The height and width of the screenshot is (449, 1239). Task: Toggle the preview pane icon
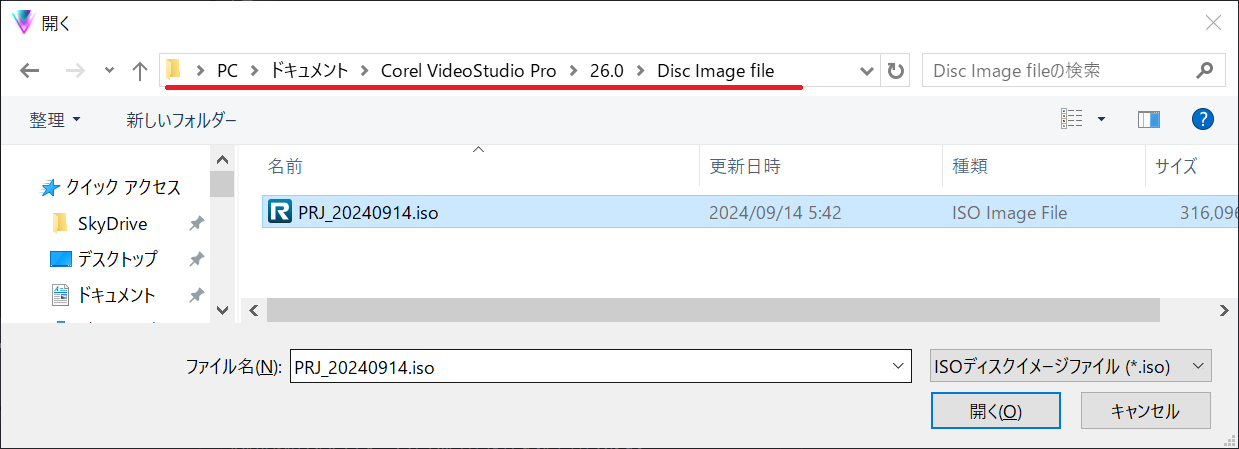[1148, 120]
